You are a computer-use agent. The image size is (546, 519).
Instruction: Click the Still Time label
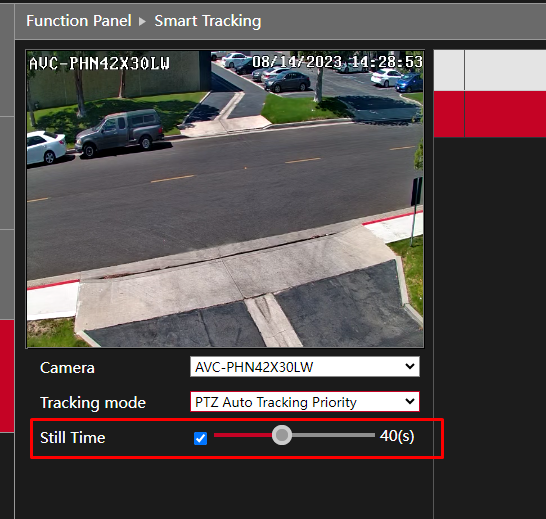point(72,437)
